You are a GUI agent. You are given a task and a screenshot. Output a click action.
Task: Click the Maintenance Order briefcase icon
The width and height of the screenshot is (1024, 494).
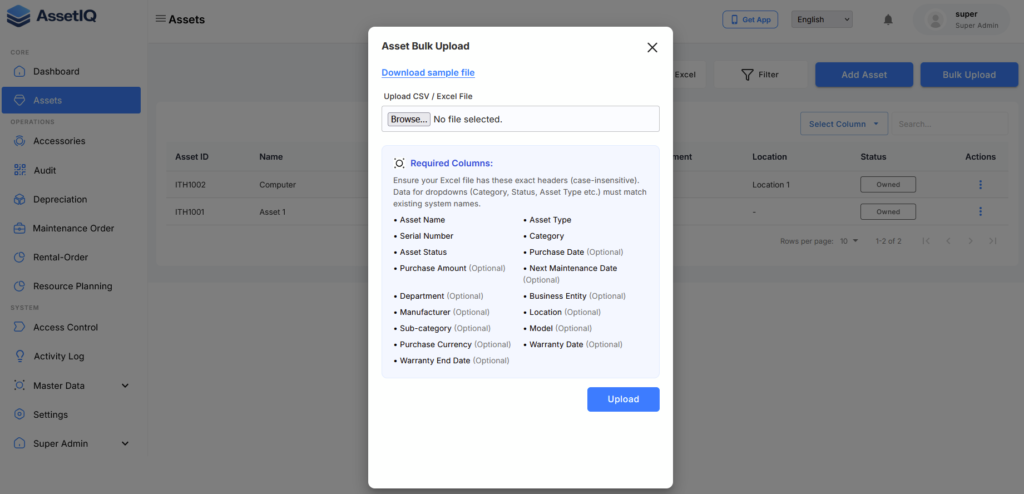pyautogui.click(x=20, y=228)
